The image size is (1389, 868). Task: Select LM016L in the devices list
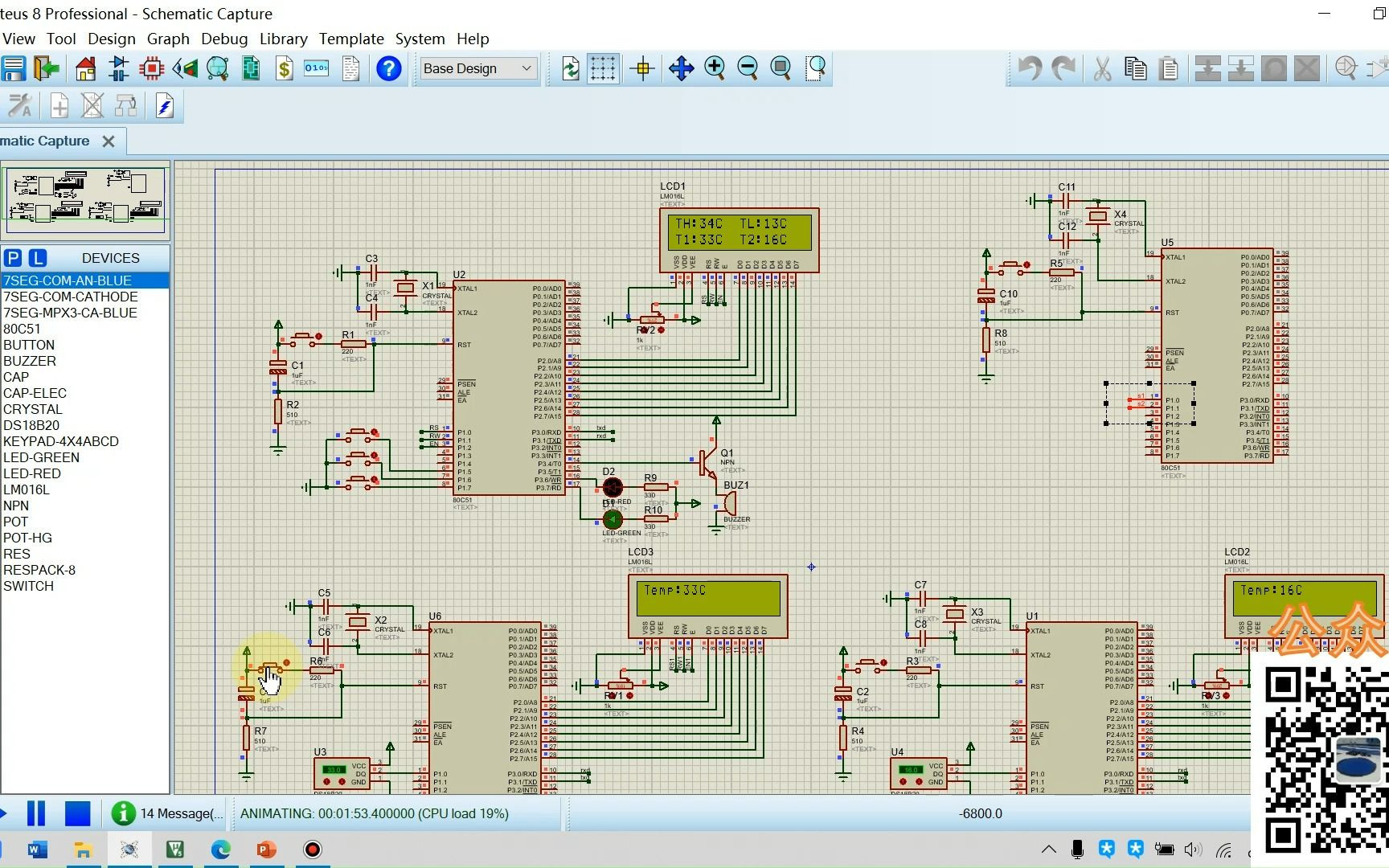[85, 489]
